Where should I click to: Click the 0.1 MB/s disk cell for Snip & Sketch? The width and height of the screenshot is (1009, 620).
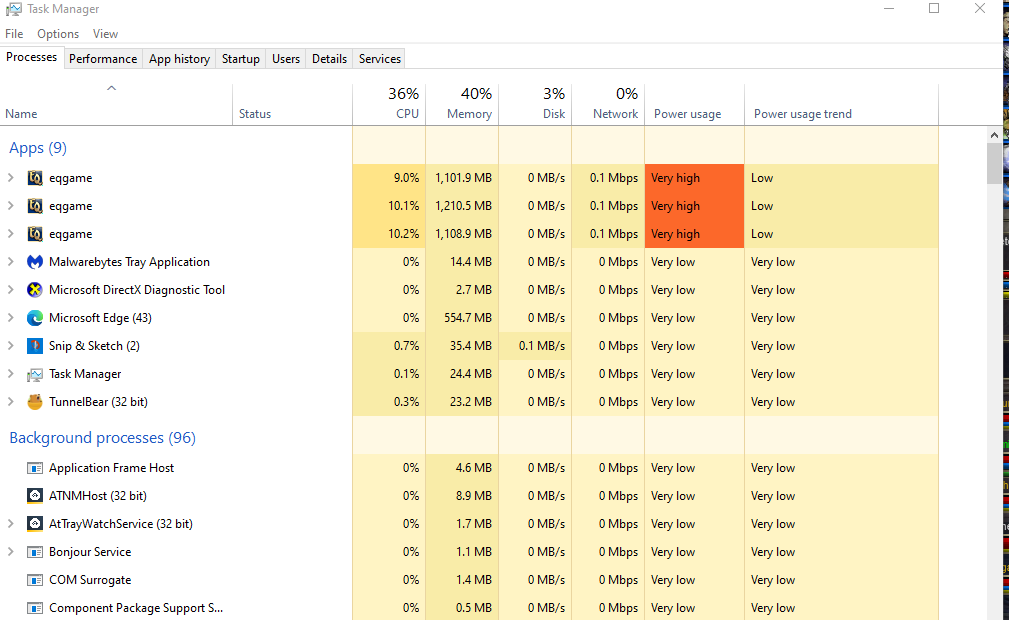tap(535, 346)
